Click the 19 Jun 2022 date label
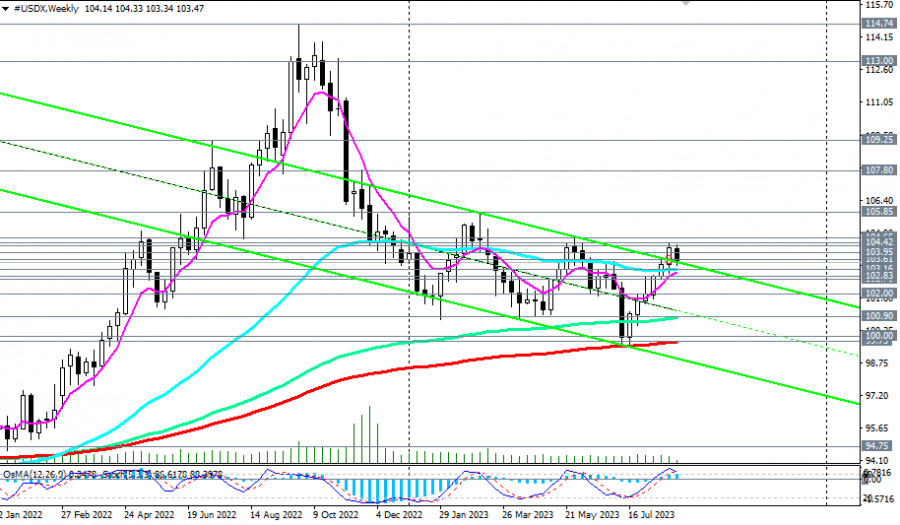The height and width of the screenshot is (525, 900). click(211, 515)
